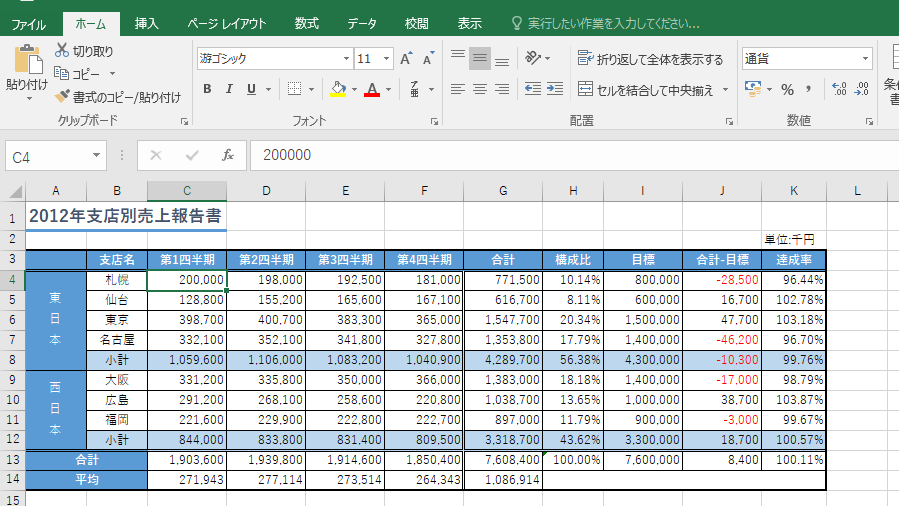
Task: Apply the yellow Fill Color swatch
Action: (x=338, y=89)
